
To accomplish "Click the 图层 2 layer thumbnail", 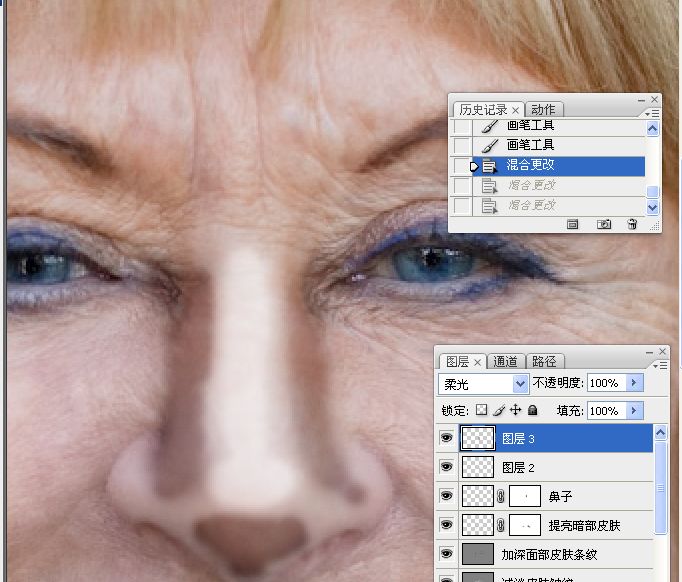I will click(478, 467).
